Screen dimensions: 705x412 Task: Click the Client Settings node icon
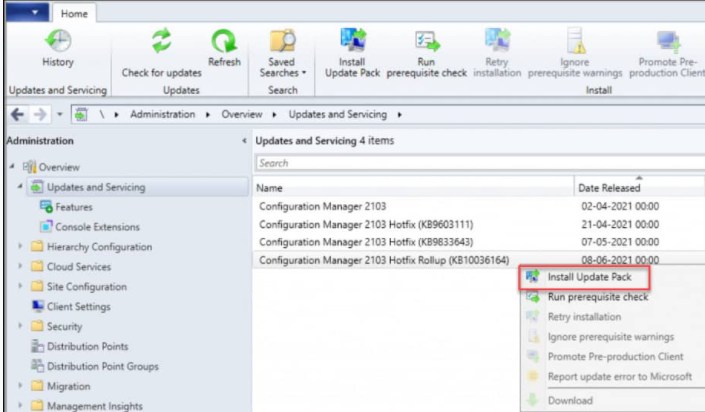click(x=38, y=306)
